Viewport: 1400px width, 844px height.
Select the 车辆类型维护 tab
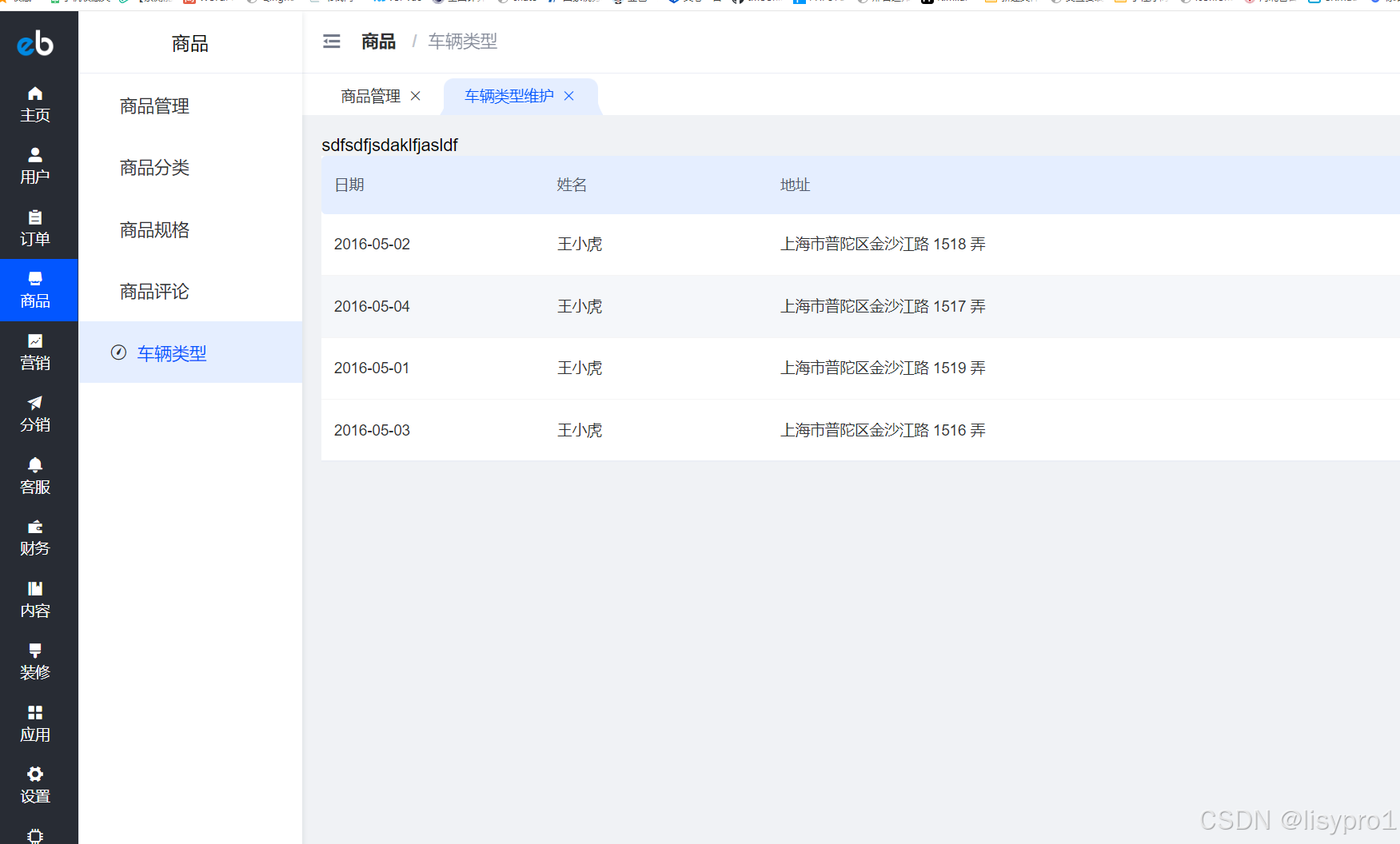point(509,96)
